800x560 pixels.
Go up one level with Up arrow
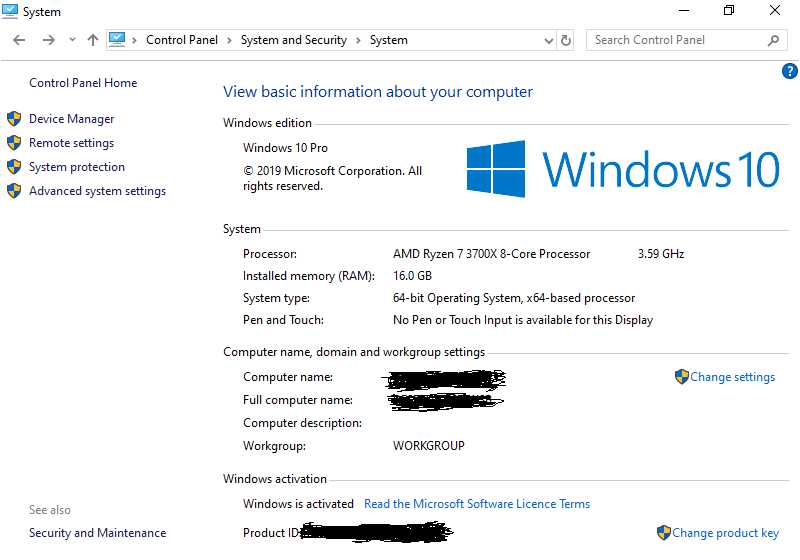[92, 40]
